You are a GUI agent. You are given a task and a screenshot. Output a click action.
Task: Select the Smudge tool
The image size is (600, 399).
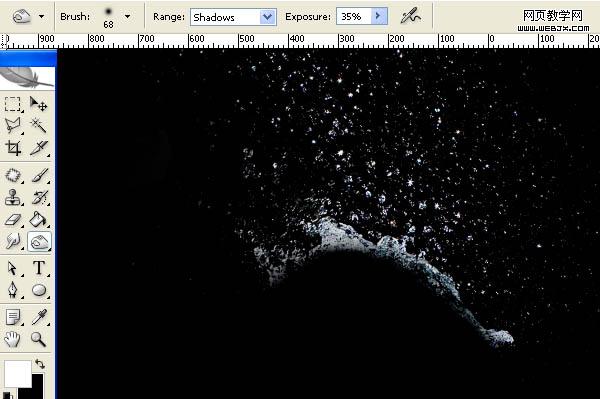coord(13,241)
